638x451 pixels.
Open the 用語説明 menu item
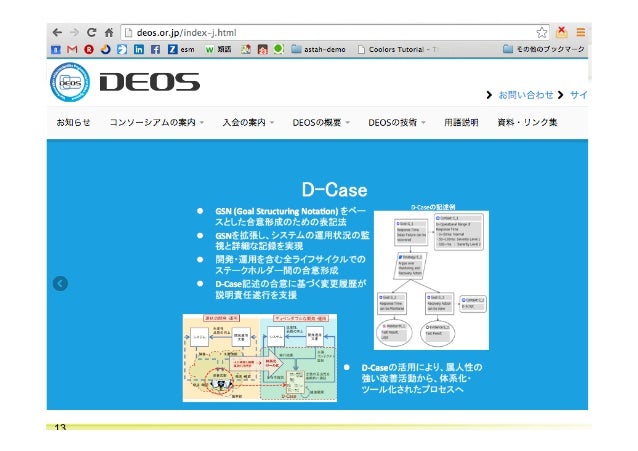(x=461, y=122)
